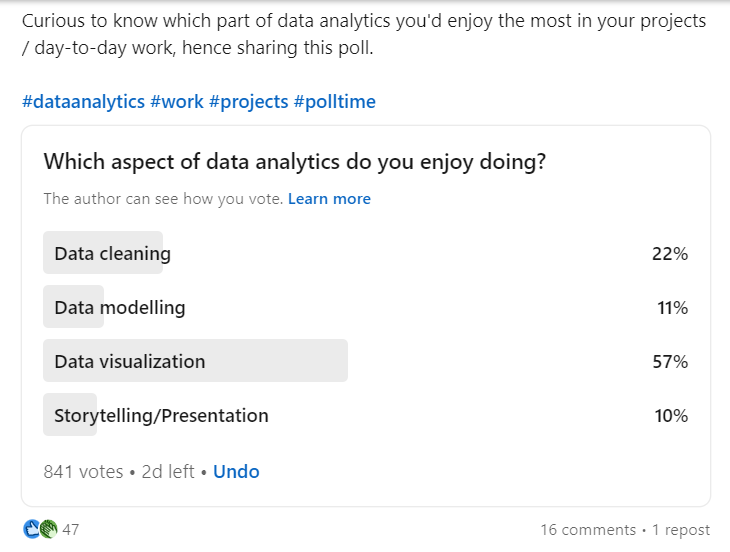This screenshot has height=552, width=730.
Task: Select the Data cleaning poll option
Action: click(112, 254)
